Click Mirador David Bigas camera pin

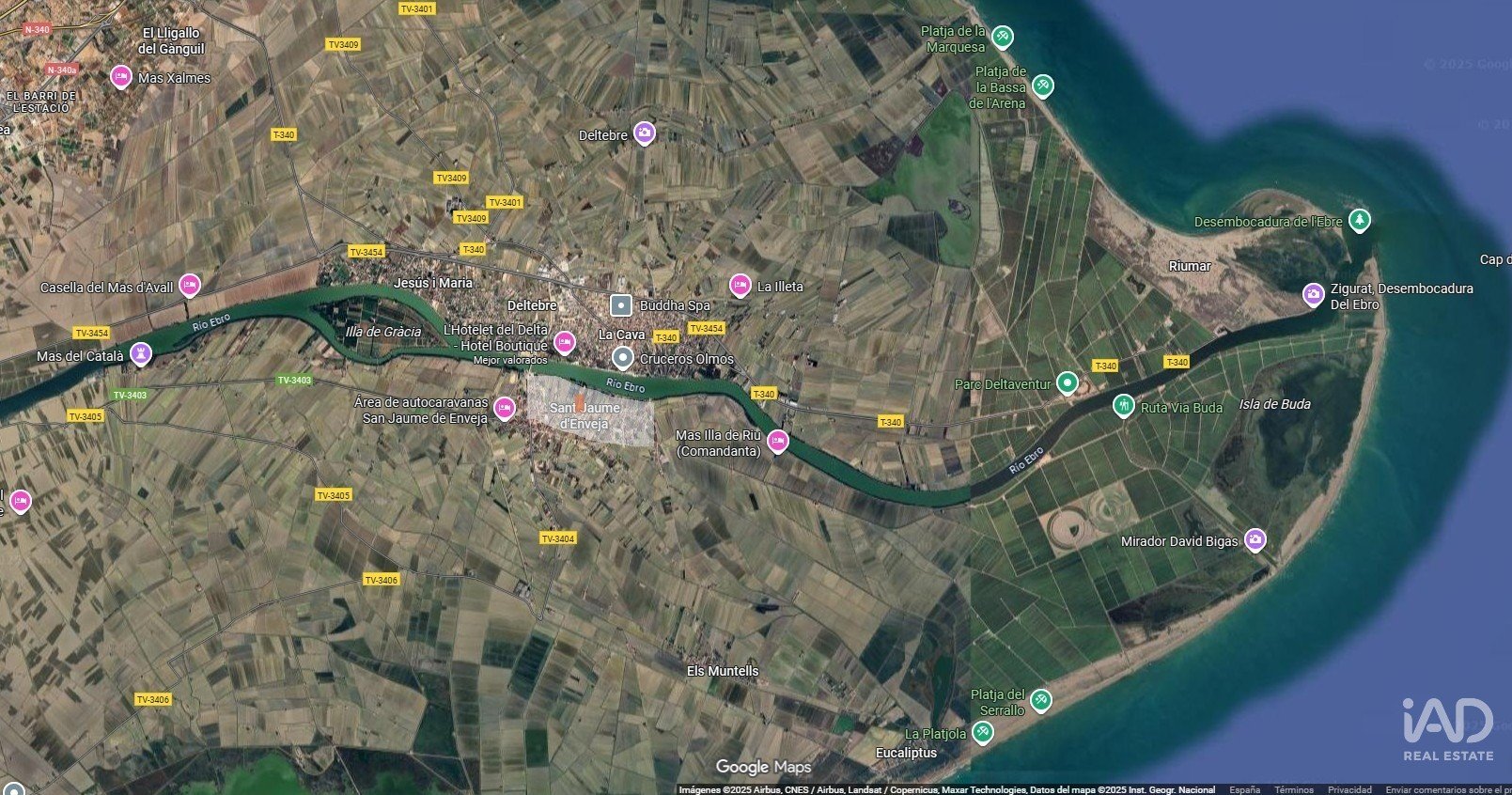point(1255,539)
